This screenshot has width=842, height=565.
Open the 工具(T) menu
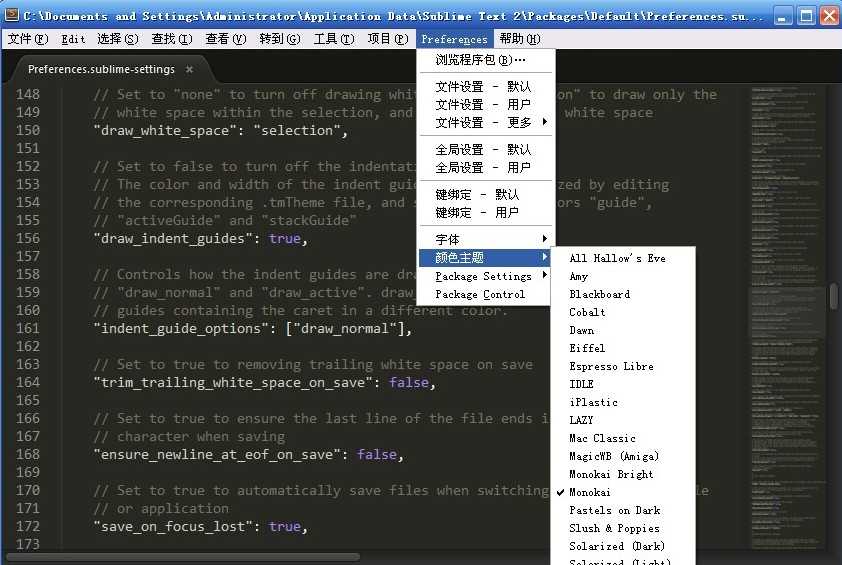click(334, 39)
